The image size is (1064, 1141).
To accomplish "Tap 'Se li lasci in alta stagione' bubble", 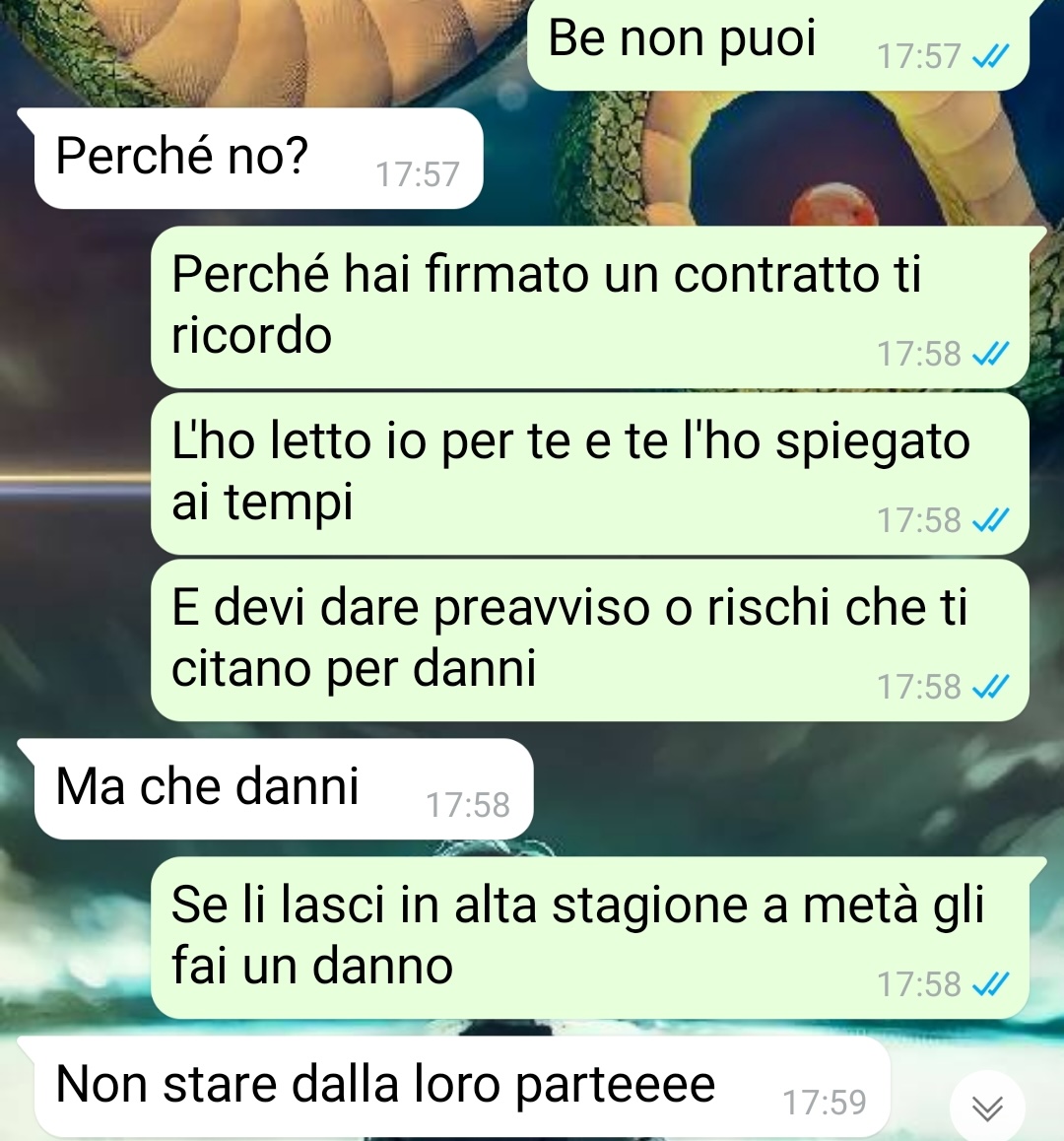I will (x=589, y=937).
